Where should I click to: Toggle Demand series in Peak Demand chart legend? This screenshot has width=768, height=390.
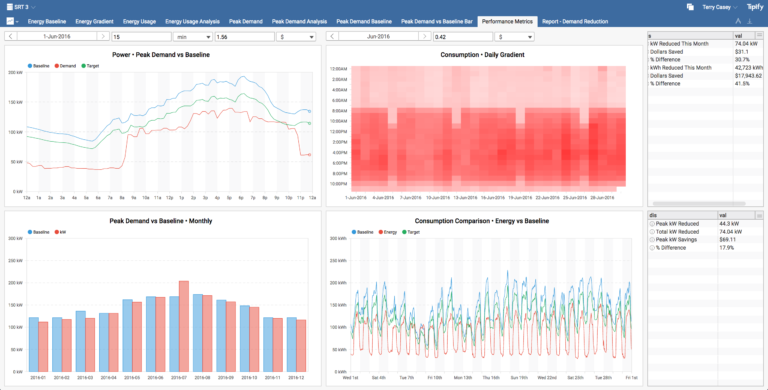[x=65, y=66]
